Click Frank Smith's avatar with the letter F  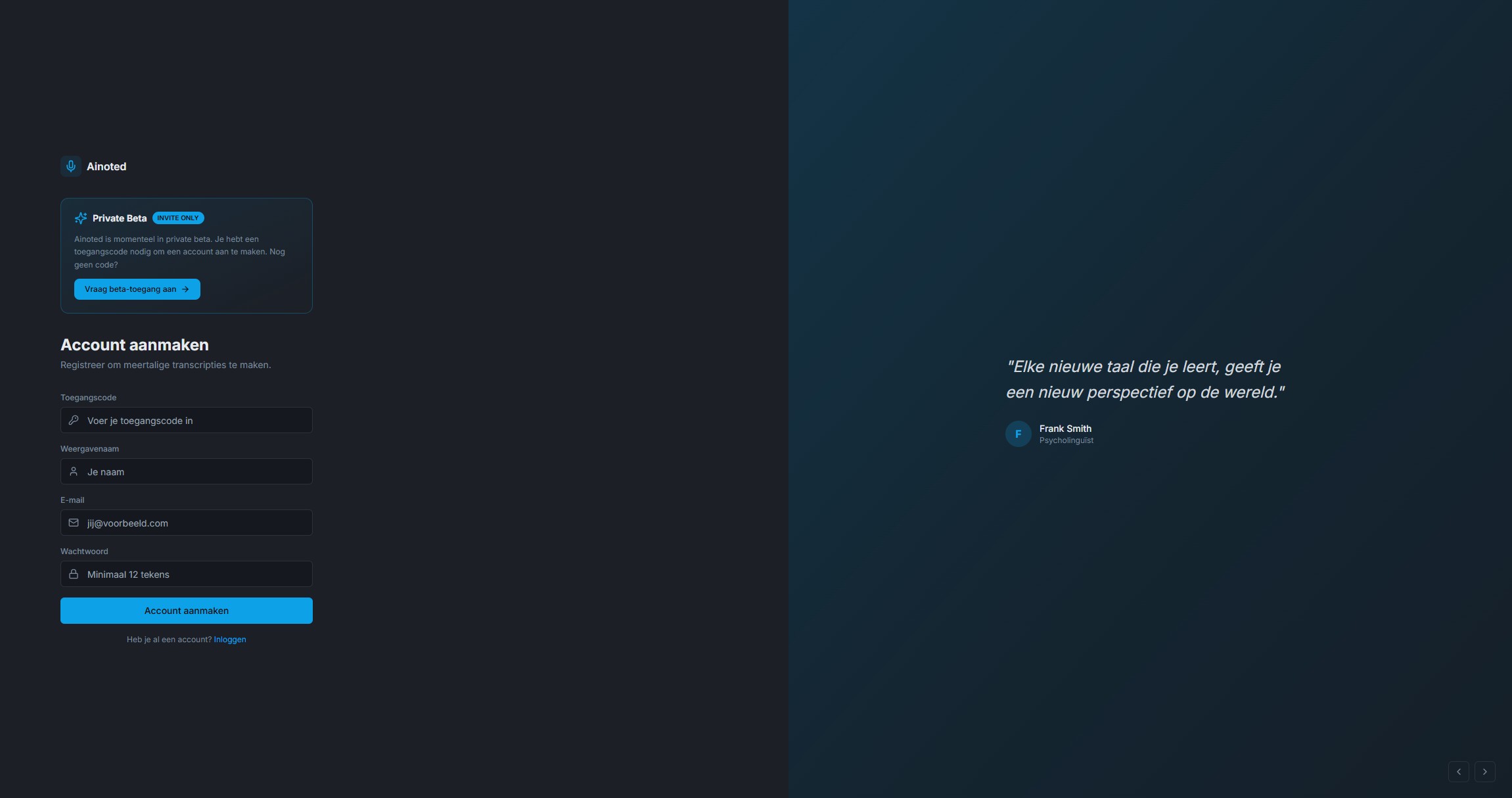(1018, 434)
